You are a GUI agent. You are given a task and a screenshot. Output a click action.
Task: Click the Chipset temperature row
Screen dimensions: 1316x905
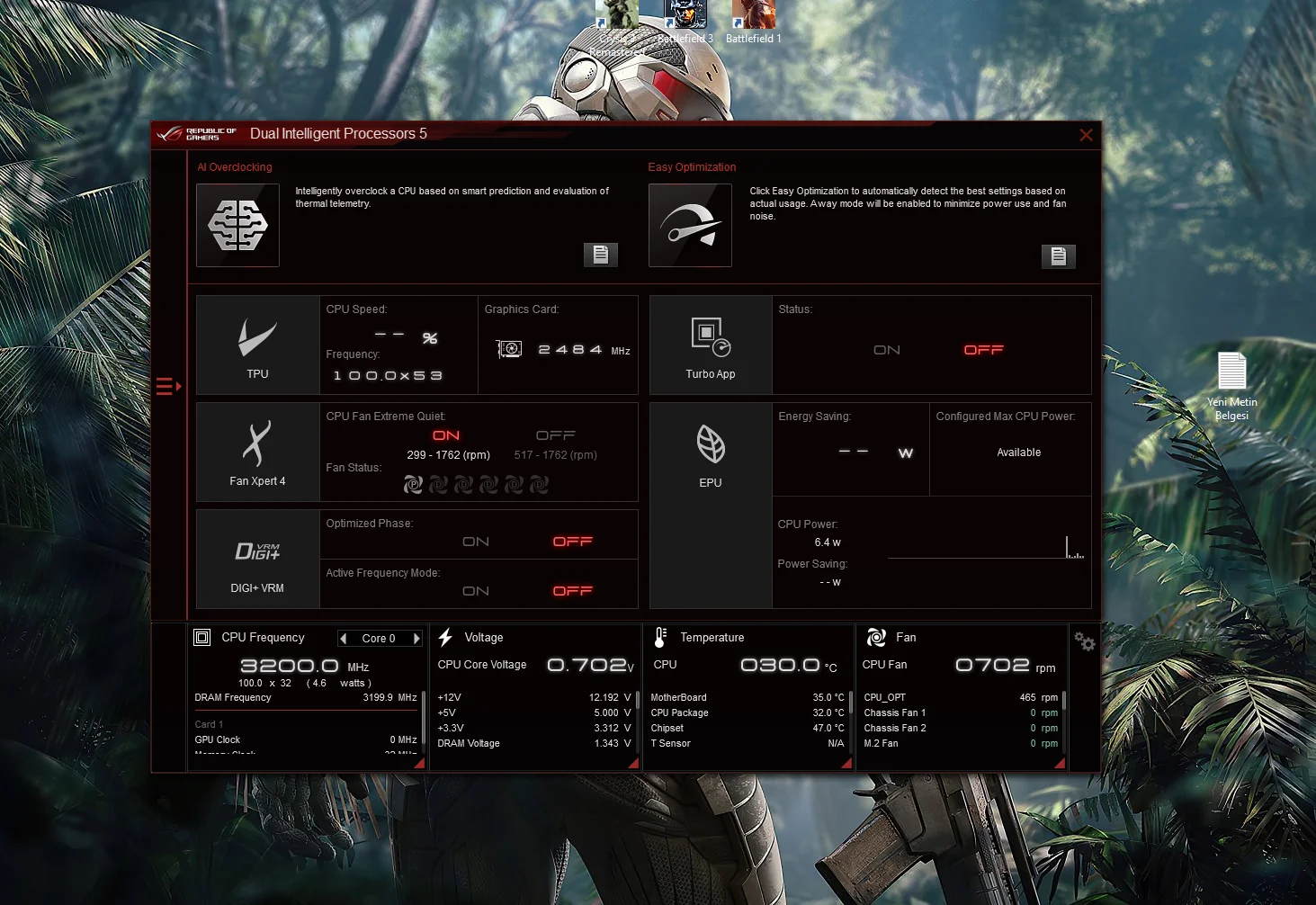748,729
